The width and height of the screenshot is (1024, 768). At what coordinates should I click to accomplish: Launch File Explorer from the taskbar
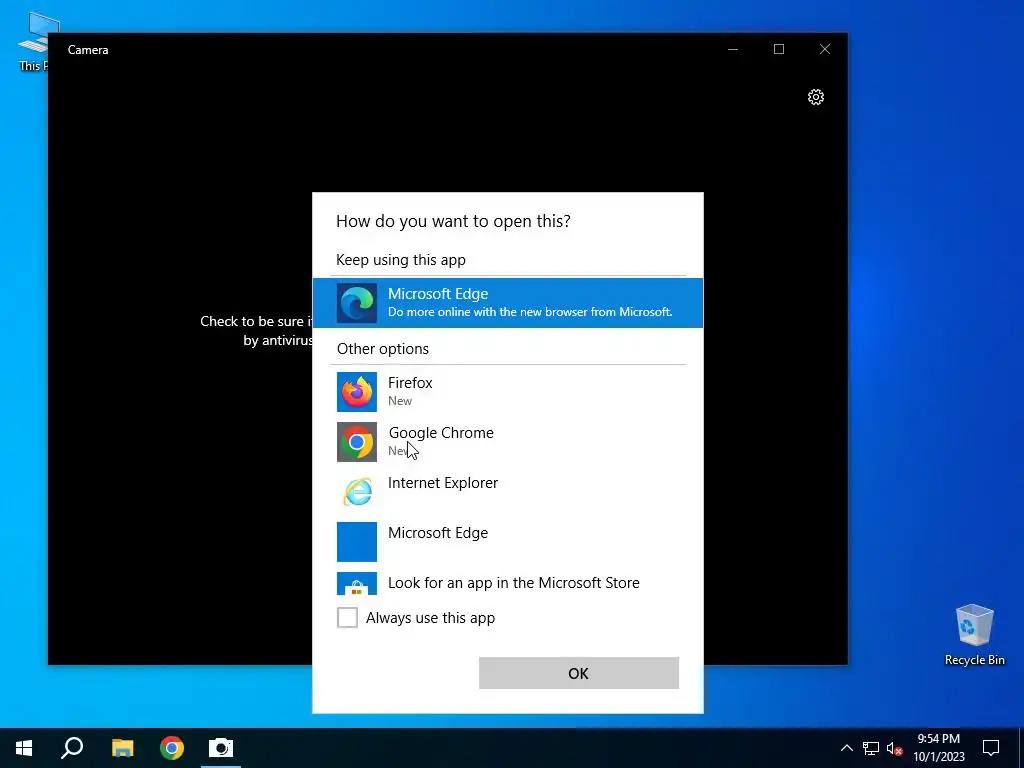point(122,748)
